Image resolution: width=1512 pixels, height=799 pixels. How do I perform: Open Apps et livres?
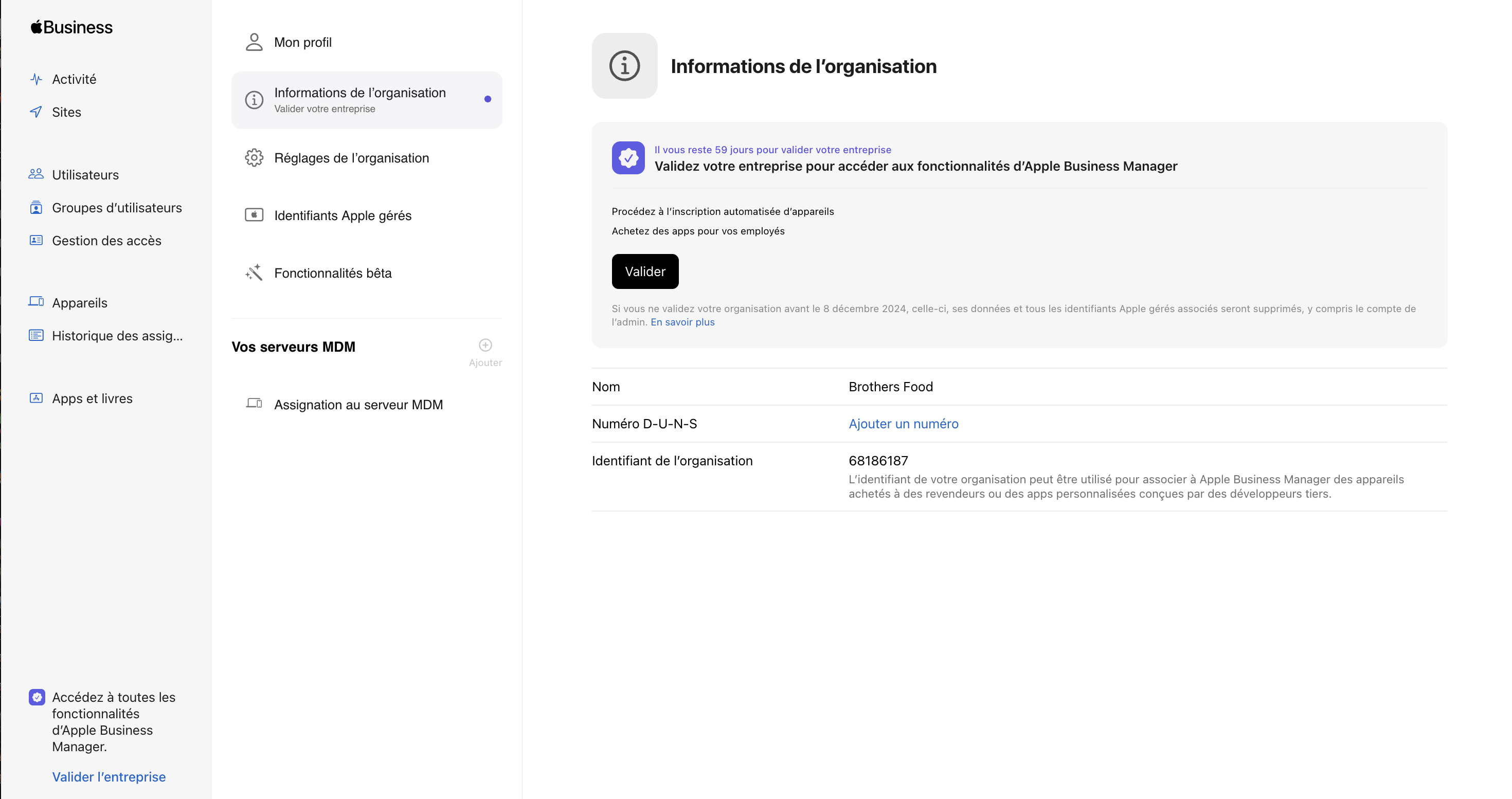pos(92,398)
